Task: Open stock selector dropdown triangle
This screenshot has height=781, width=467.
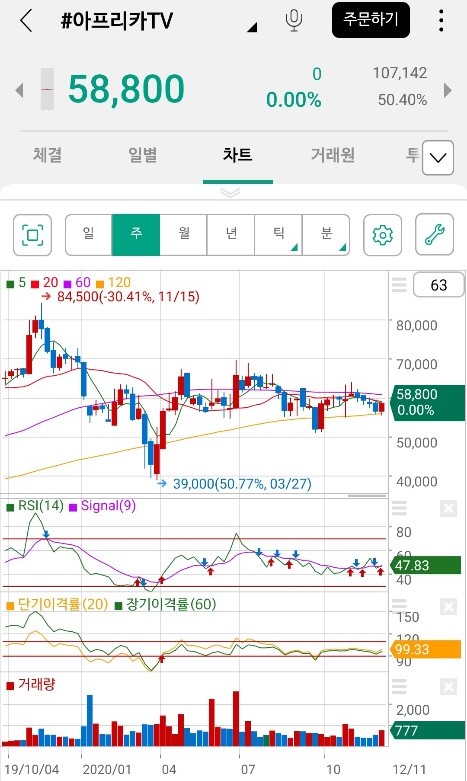Action: (252, 27)
